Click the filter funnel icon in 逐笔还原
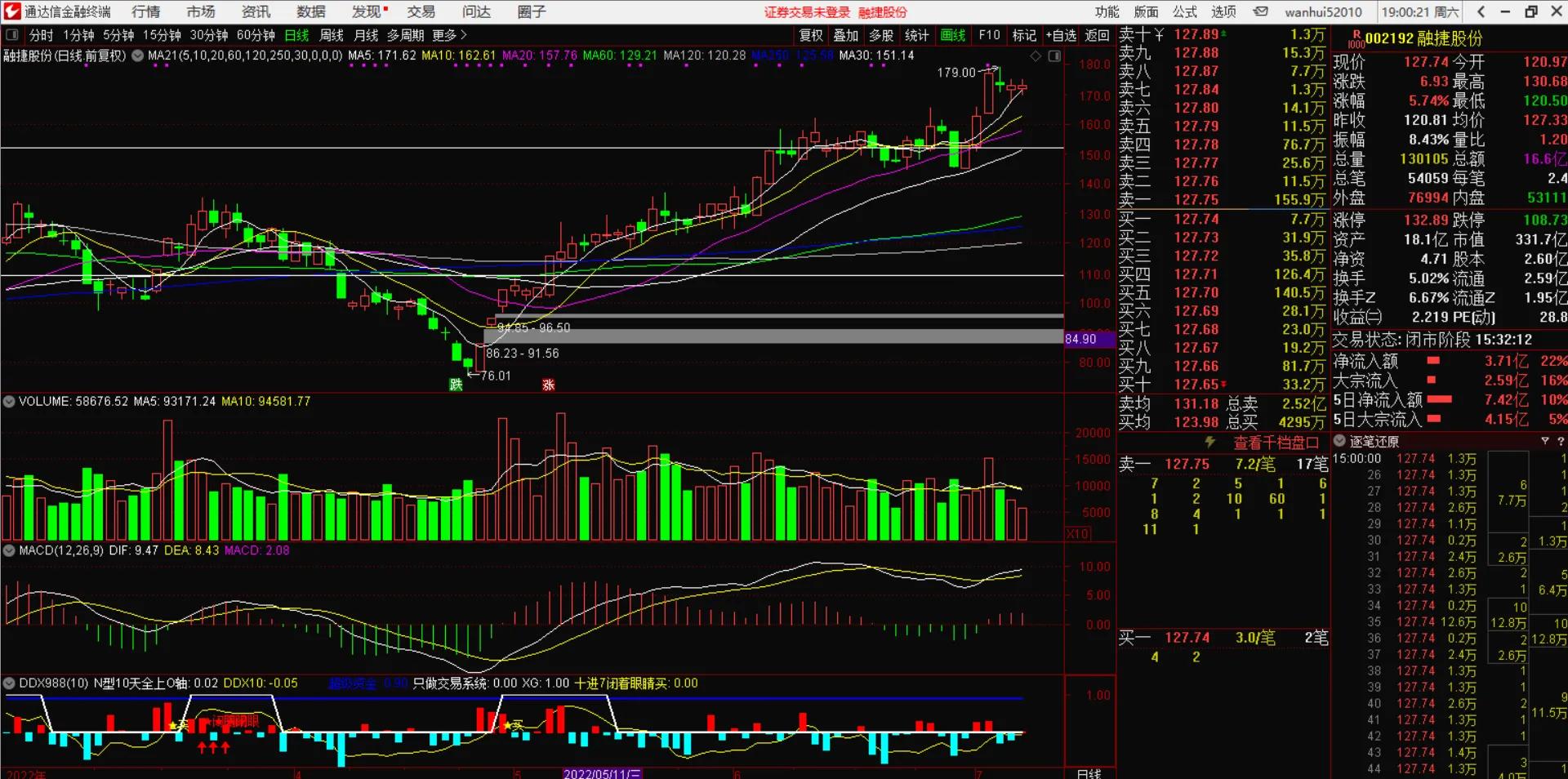The width and height of the screenshot is (1568, 779). pyautogui.click(x=1544, y=441)
